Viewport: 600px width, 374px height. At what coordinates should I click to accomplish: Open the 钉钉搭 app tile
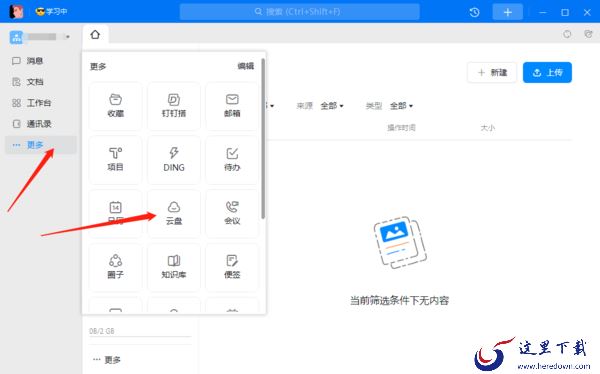[174, 106]
